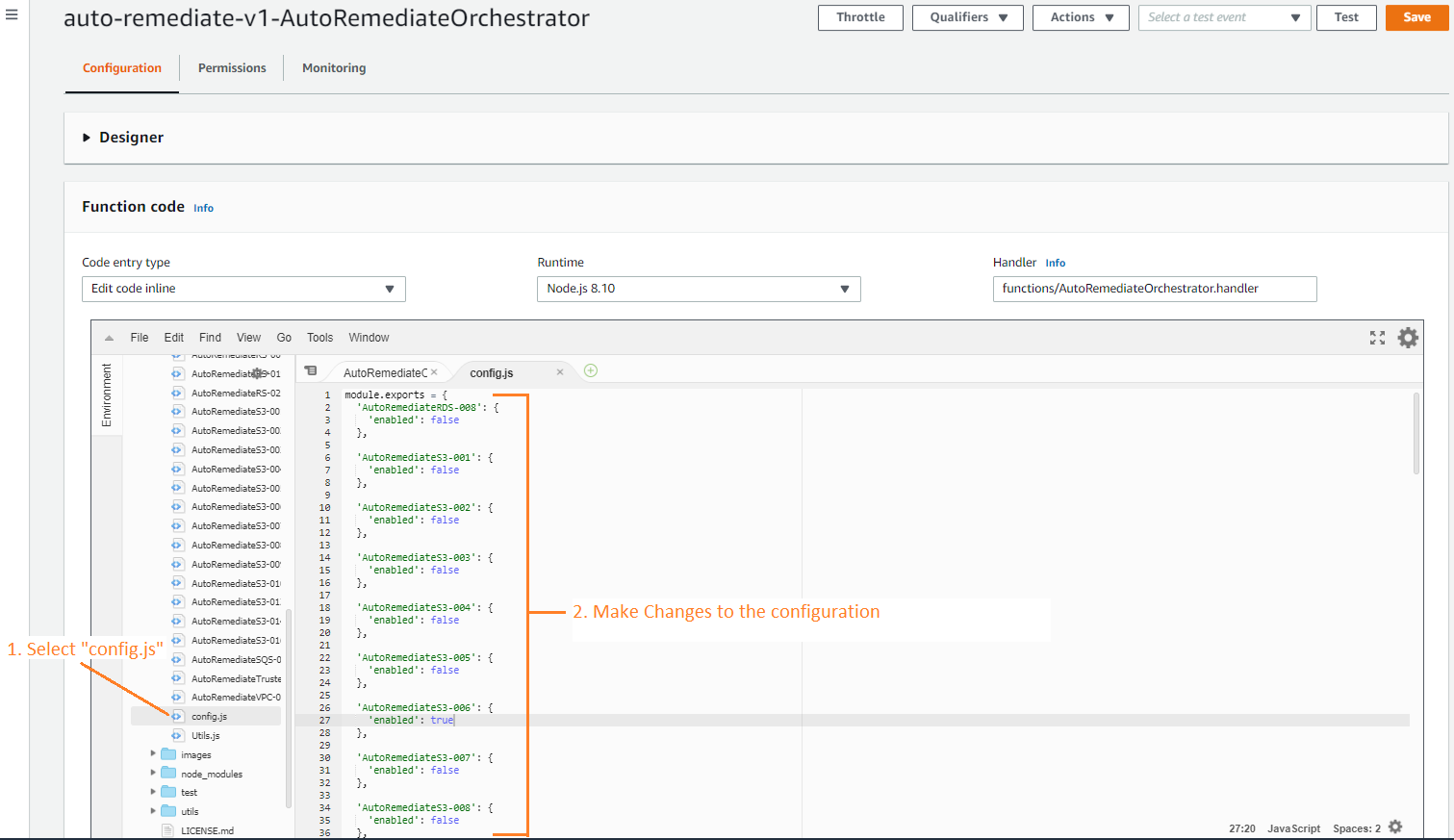Click the Handler input field
Screen dimensions: 1454x840
pyautogui.click(x=1154, y=289)
